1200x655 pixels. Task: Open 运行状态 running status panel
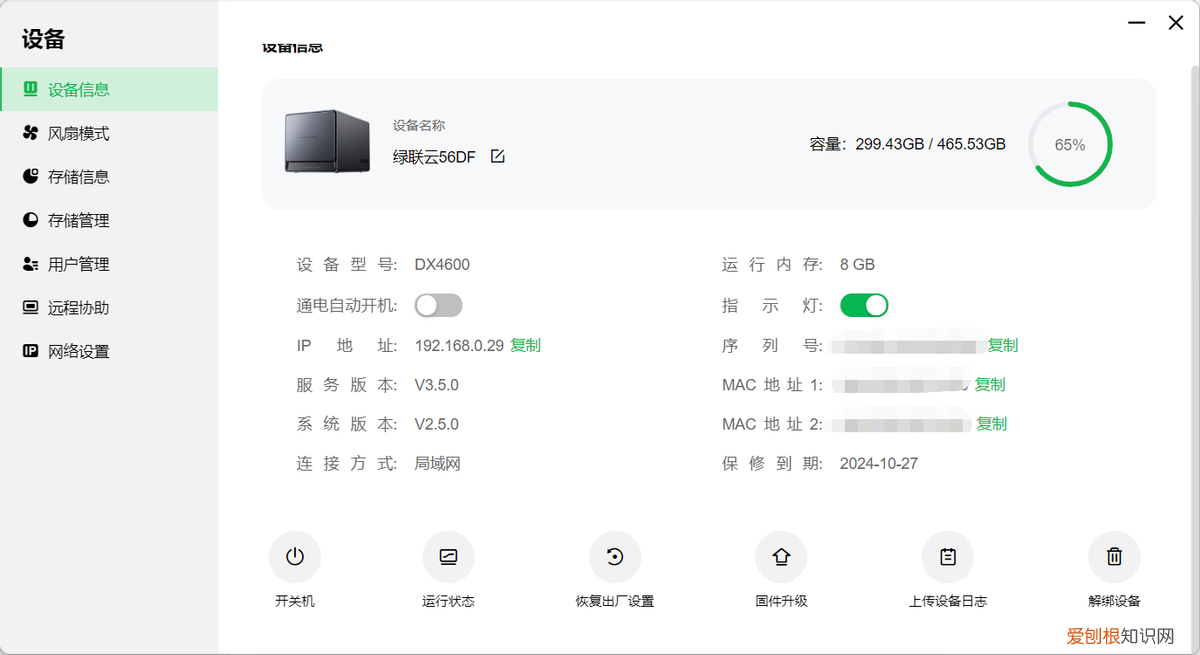tap(448, 557)
